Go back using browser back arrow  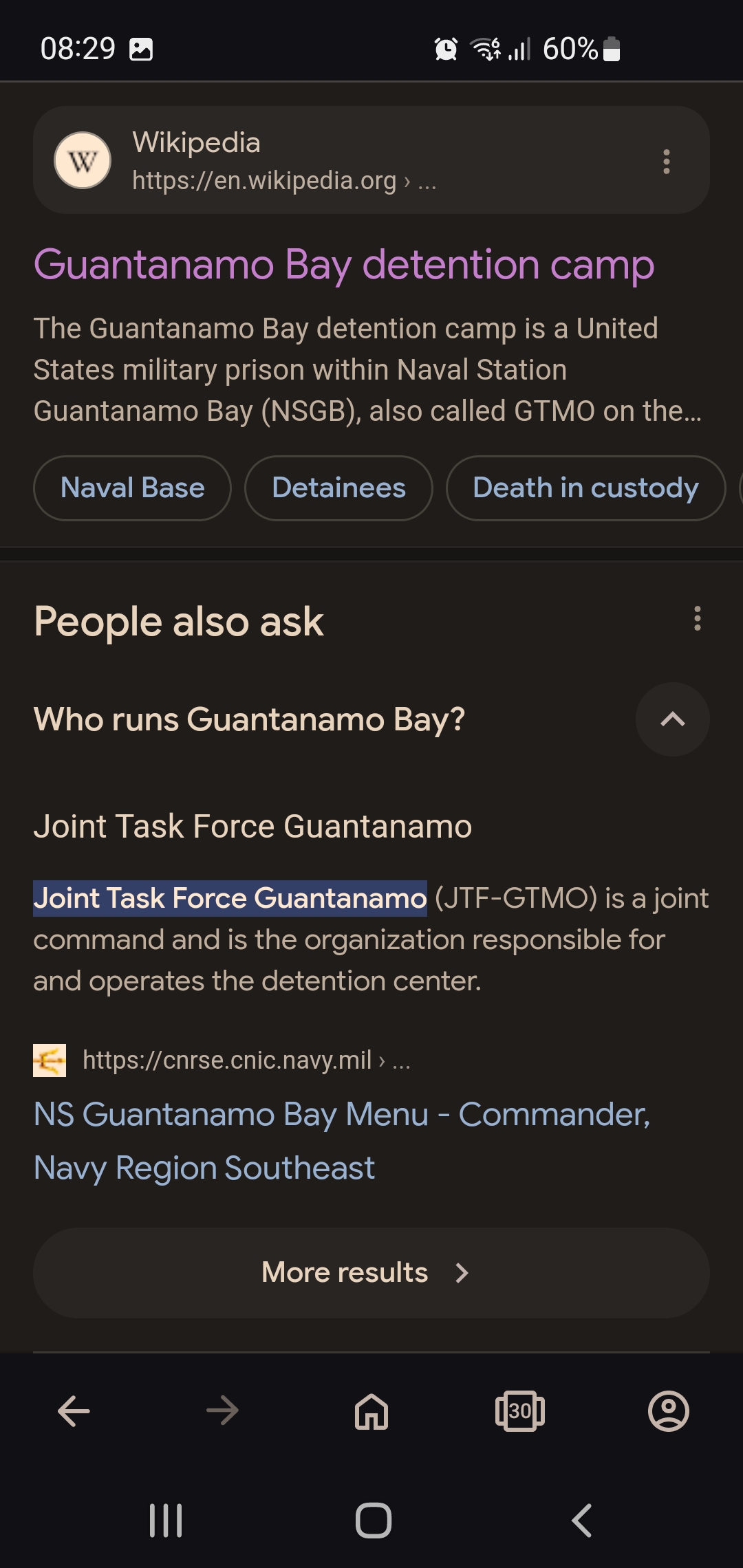coord(74,1411)
